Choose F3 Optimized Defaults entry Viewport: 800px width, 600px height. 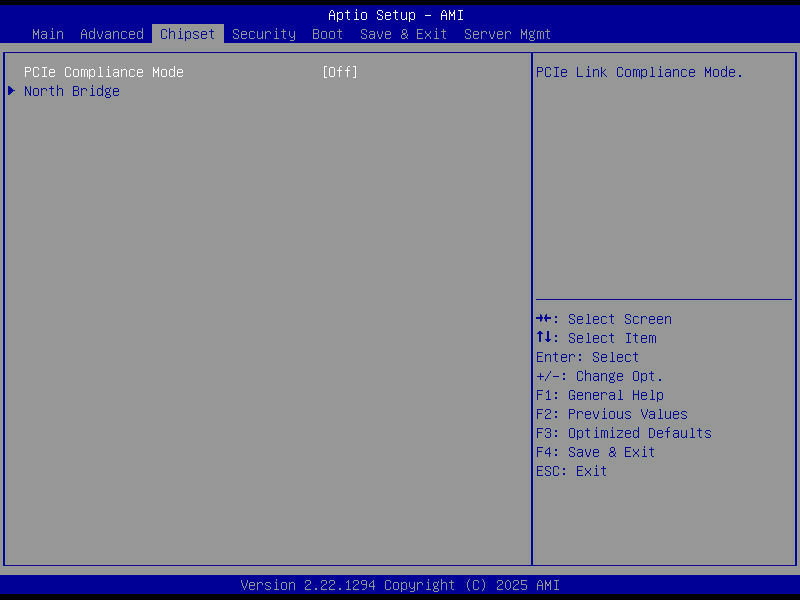(x=623, y=432)
